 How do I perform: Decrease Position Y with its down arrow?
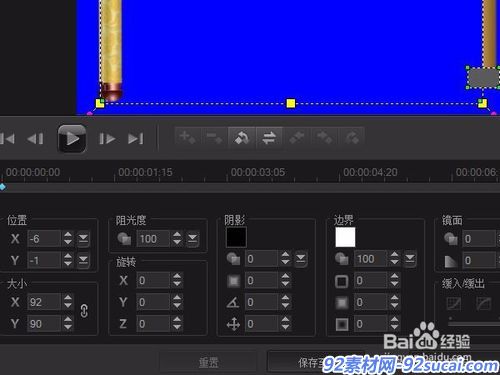(x=68, y=264)
